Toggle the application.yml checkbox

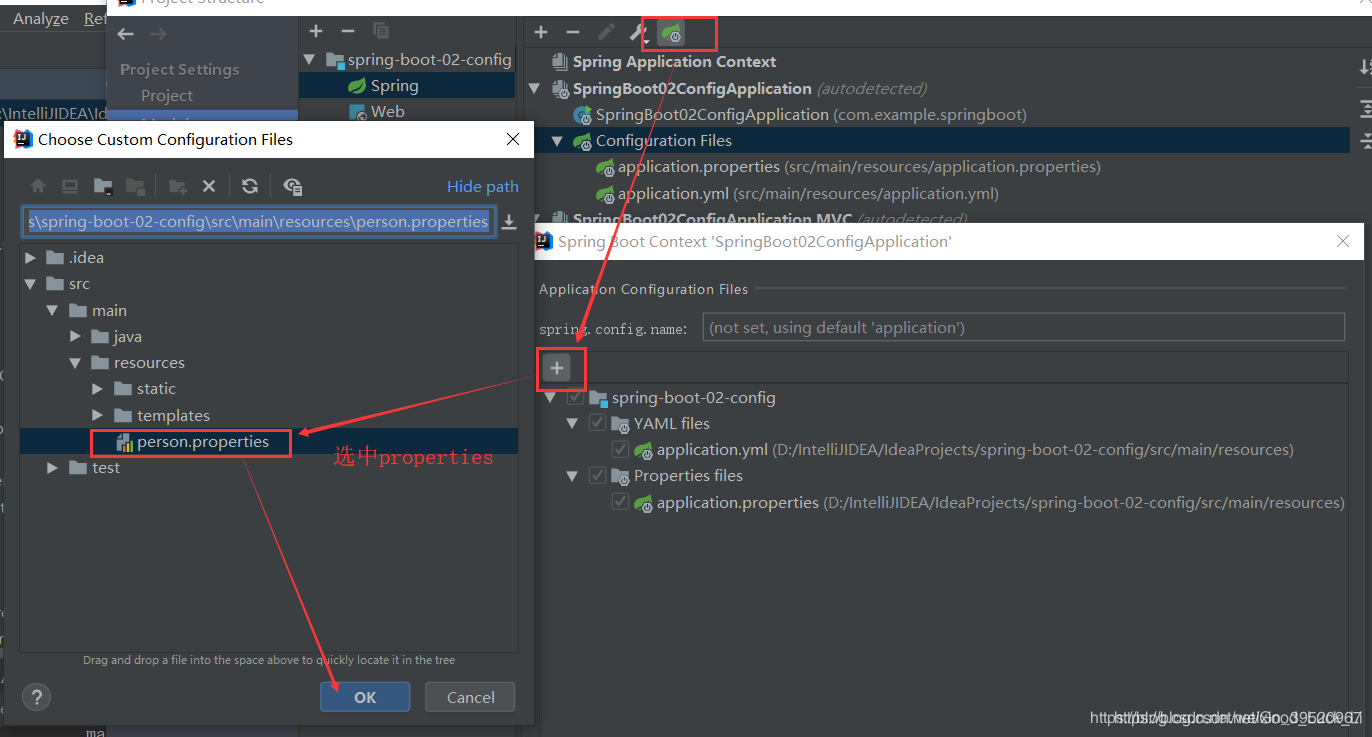tap(620, 450)
